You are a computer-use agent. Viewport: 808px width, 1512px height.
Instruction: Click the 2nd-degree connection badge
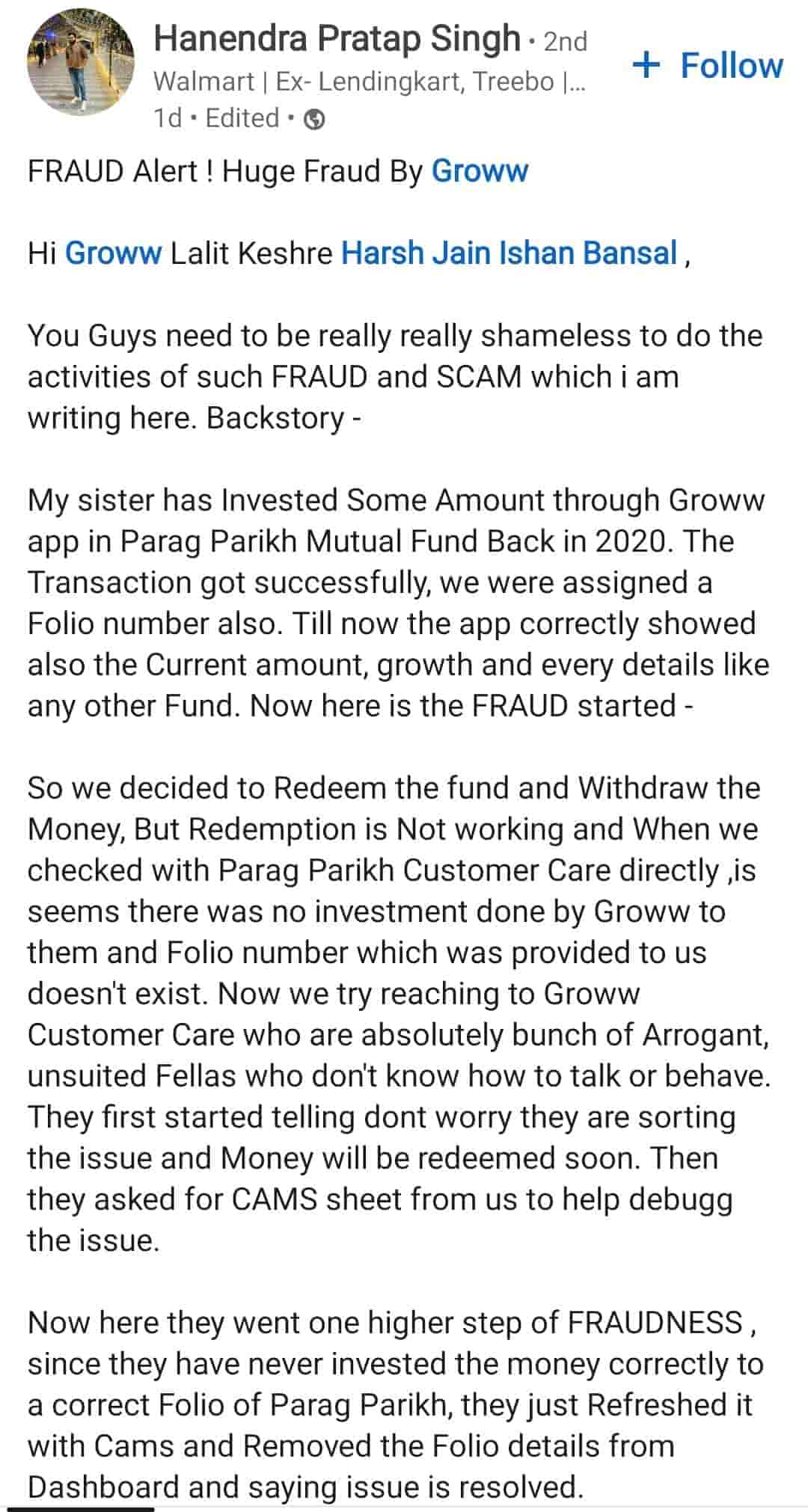(x=565, y=41)
